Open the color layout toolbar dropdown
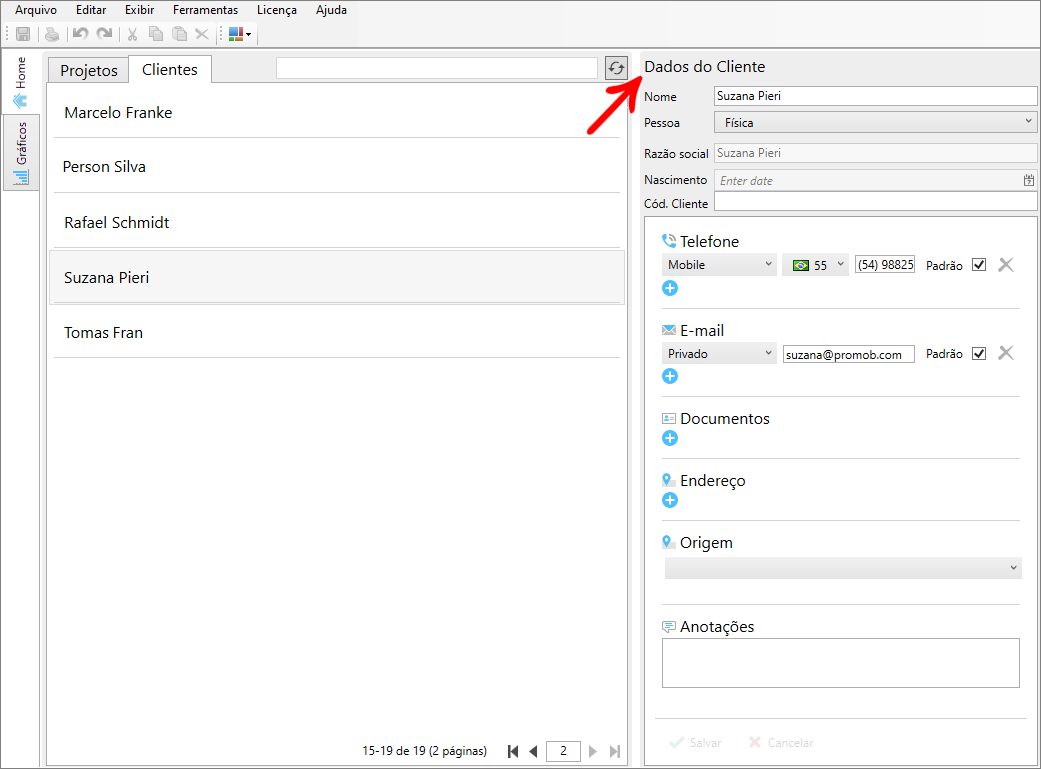Image resolution: width=1041 pixels, height=769 pixels. (240, 34)
